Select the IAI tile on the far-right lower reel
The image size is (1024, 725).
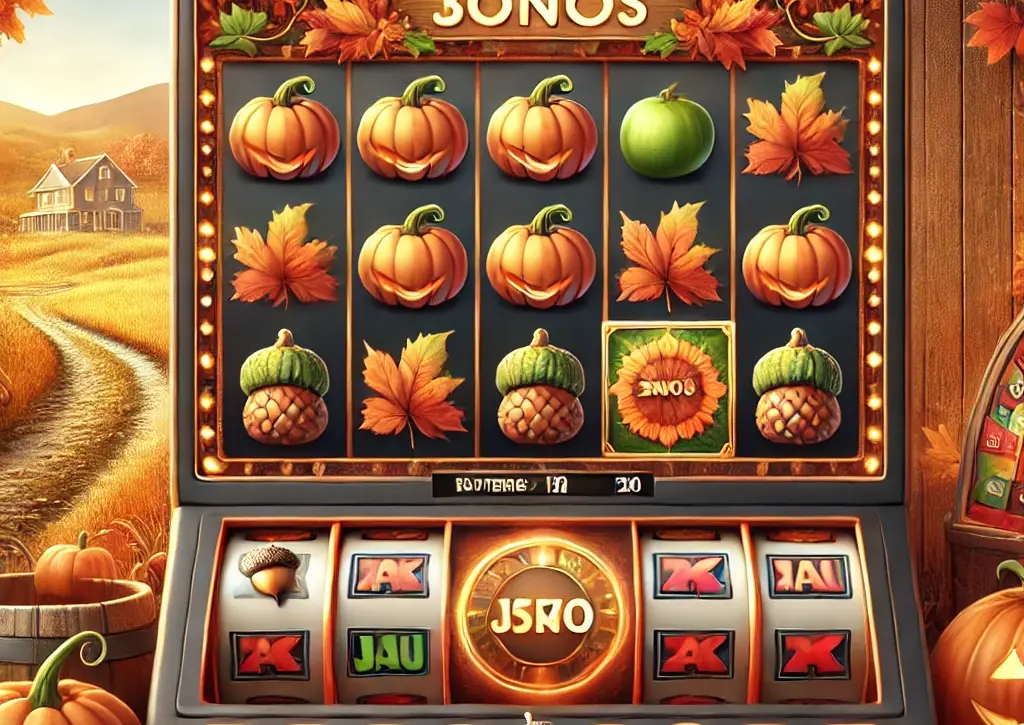point(809,575)
